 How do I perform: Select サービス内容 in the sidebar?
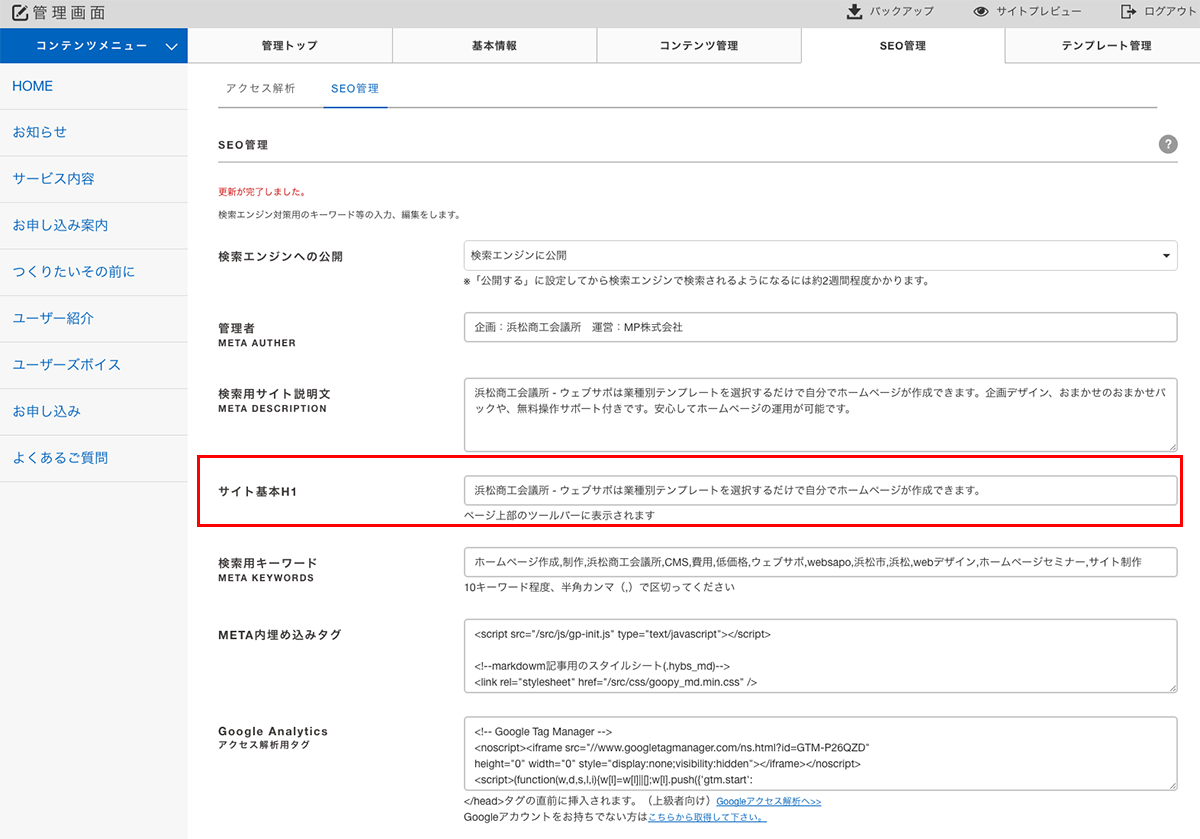click(x=53, y=179)
